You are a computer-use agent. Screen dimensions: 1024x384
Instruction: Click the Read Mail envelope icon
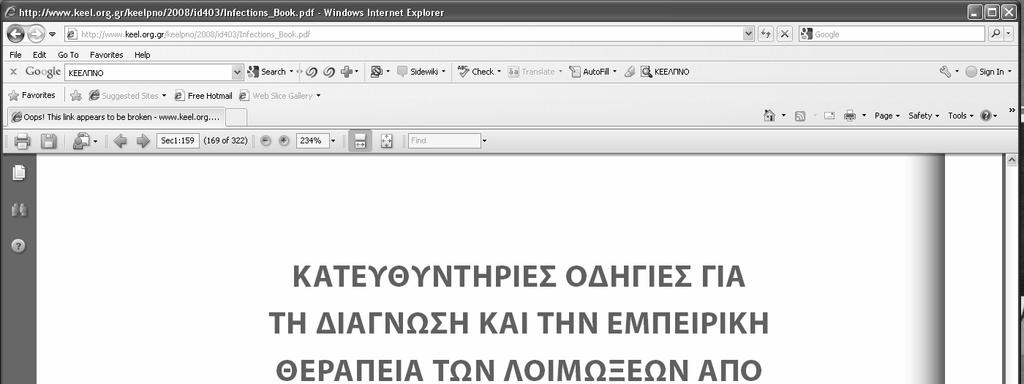[x=829, y=116]
